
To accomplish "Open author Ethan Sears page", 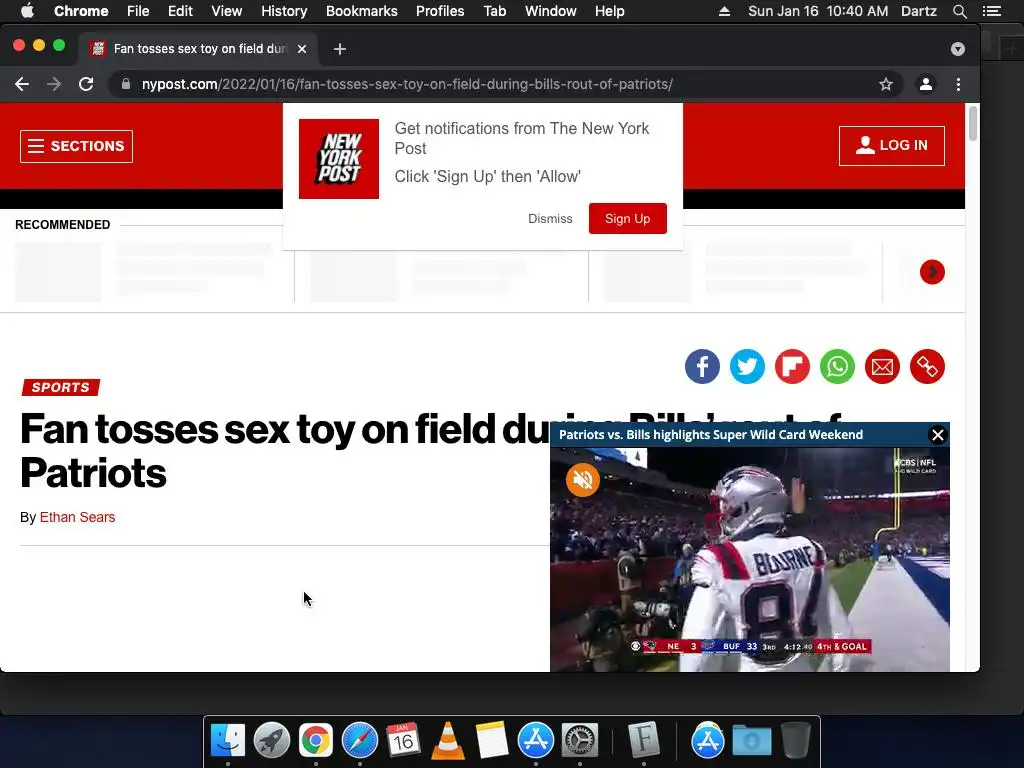I will (x=77, y=517).
